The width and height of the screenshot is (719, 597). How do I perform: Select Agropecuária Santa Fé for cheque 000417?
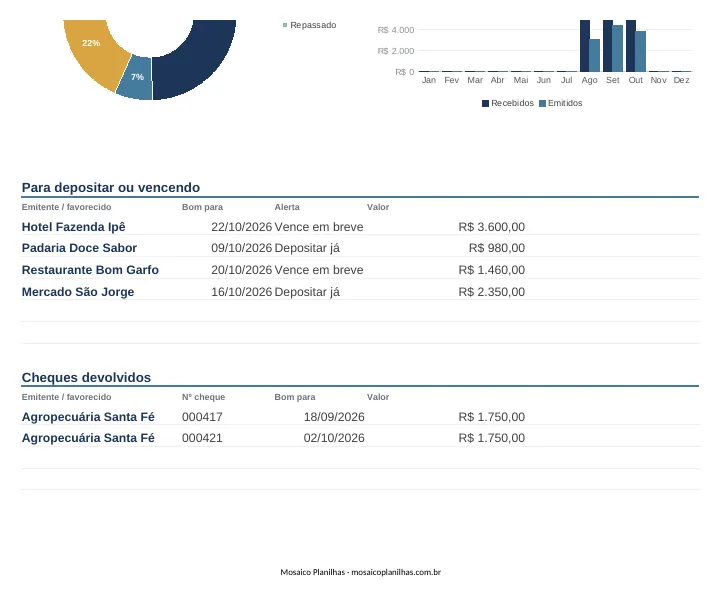point(88,417)
